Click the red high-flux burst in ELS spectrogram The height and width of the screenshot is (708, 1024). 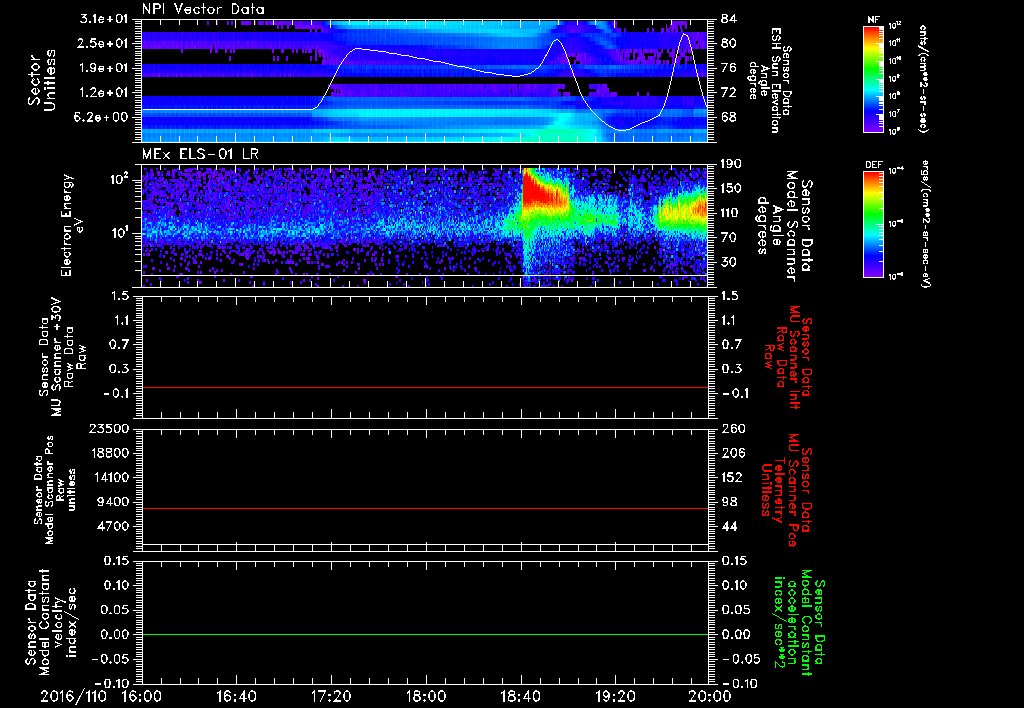coord(542,189)
